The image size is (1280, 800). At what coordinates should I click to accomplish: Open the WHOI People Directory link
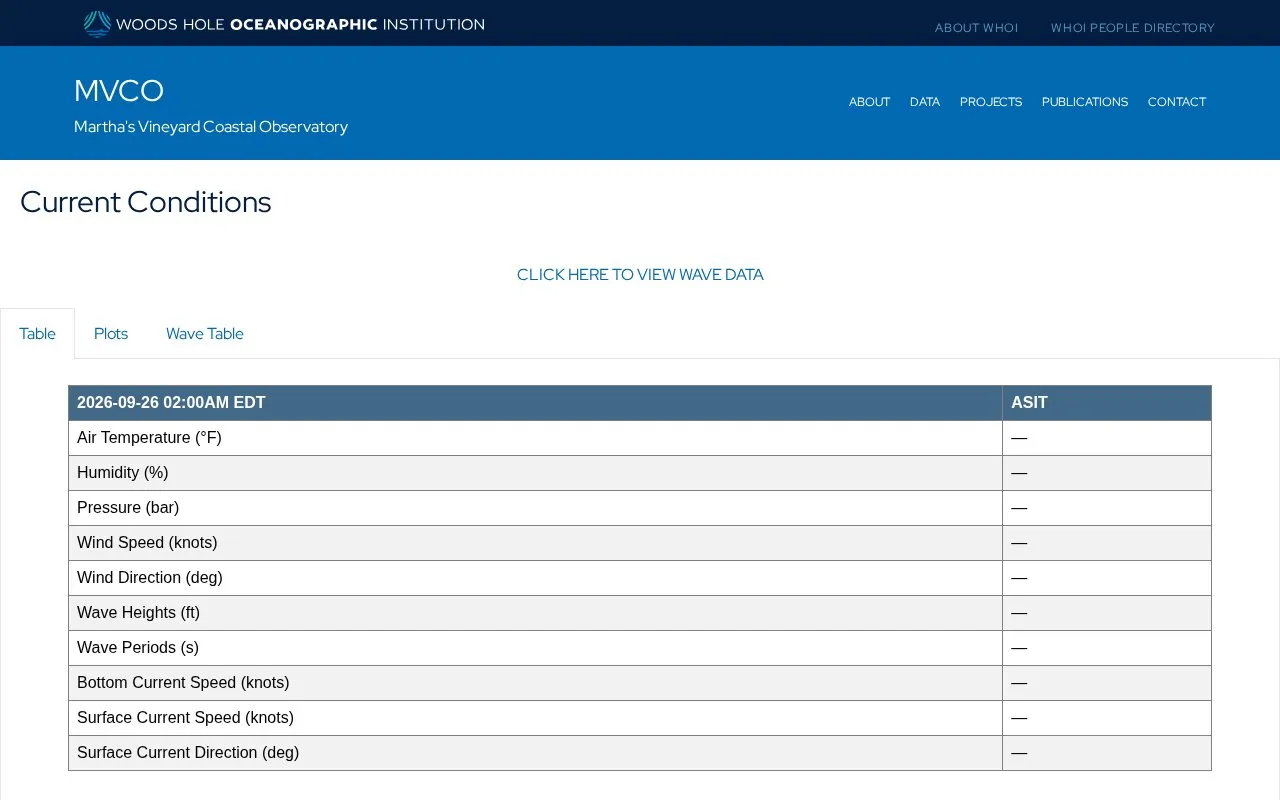click(1132, 28)
